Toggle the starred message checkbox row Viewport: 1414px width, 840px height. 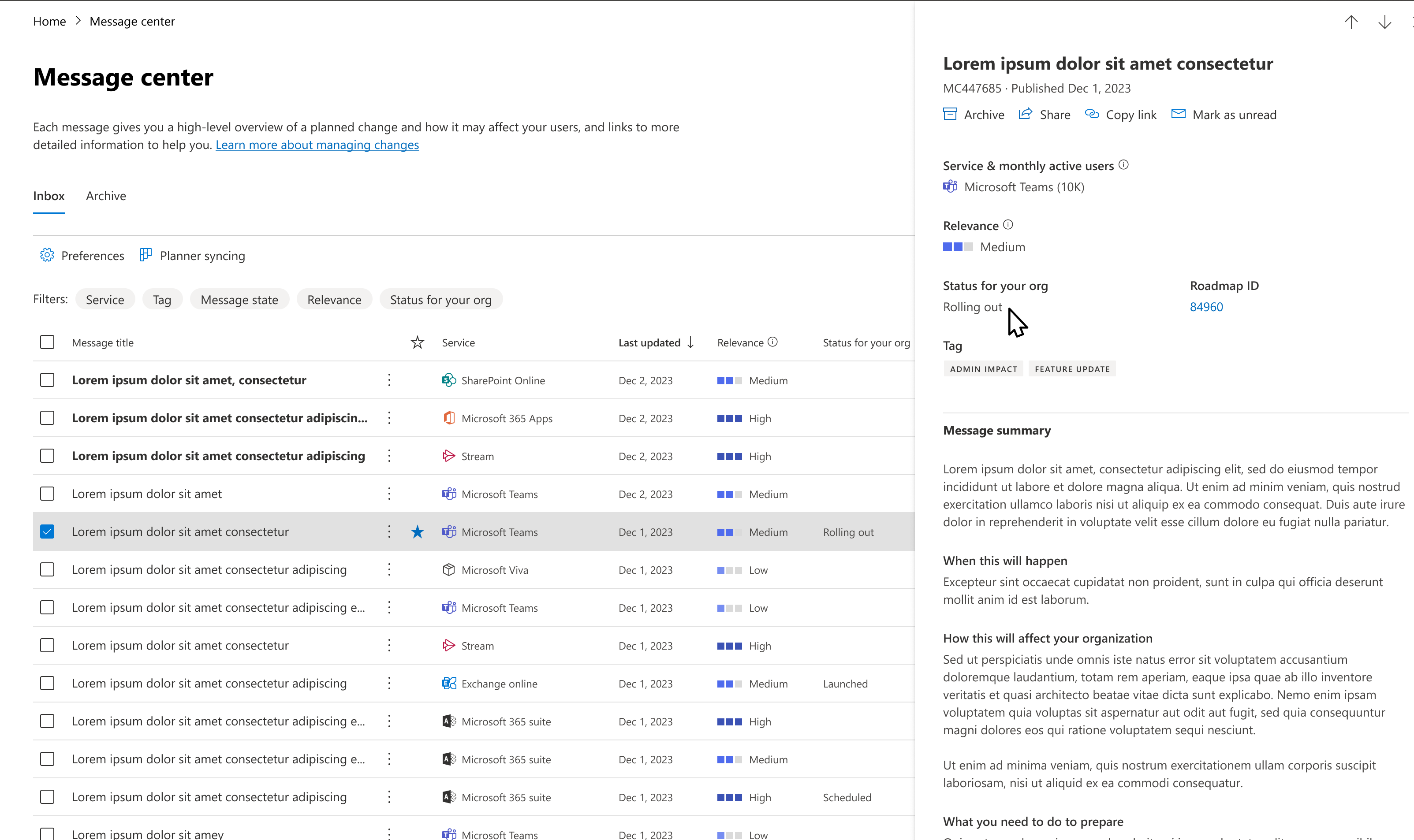(x=48, y=531)
